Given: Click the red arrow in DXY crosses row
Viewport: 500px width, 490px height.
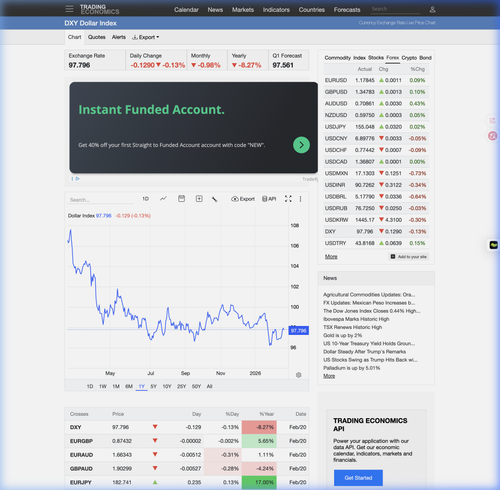Looking at the screenshot, I should pyautogui.click(x=155, y=427).
